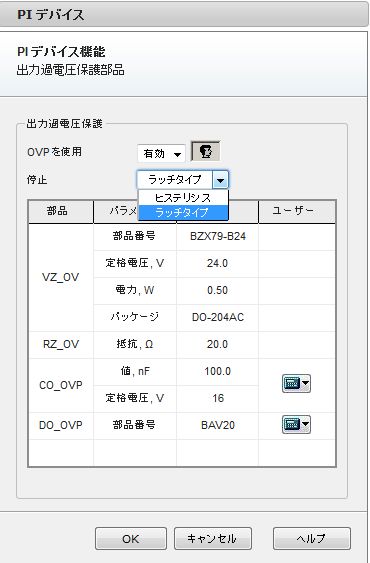Click the 部品 column header
Viewport: 370px width, 563px height.
pyautogui.click(x=61, y=211)
